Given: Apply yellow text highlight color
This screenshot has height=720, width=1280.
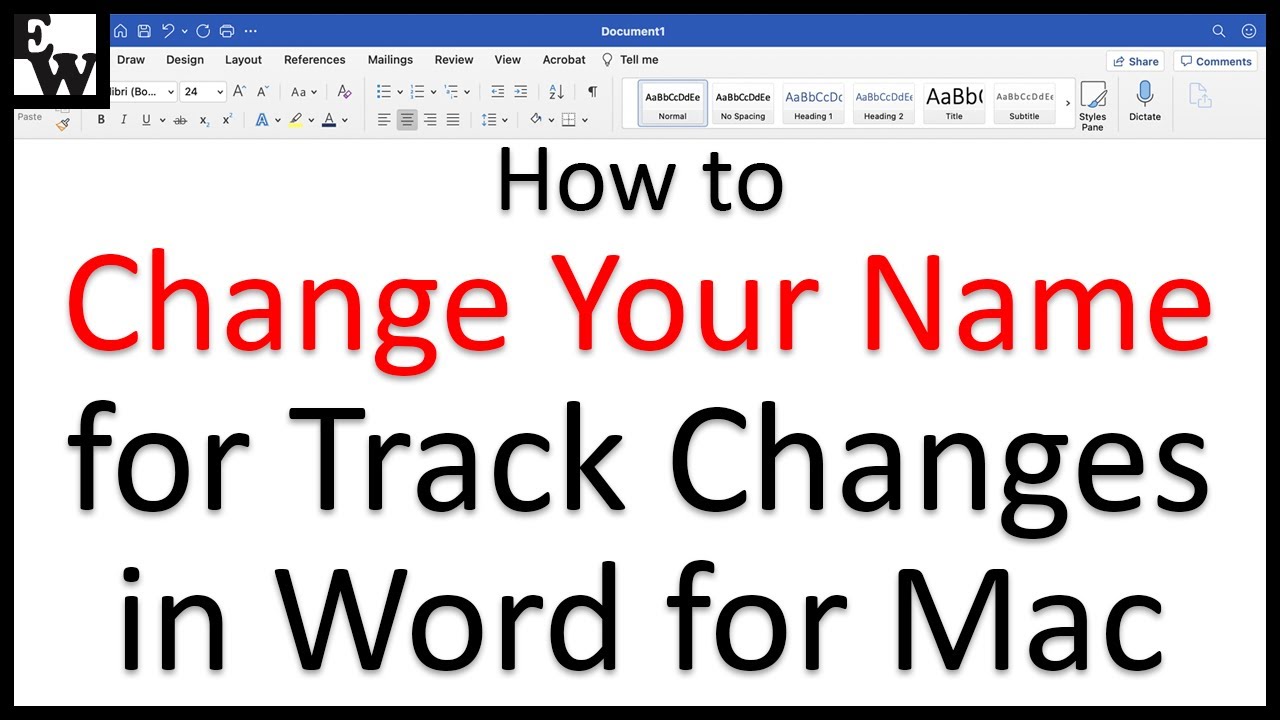Looking at the screenshot, I should coord(295,120).
